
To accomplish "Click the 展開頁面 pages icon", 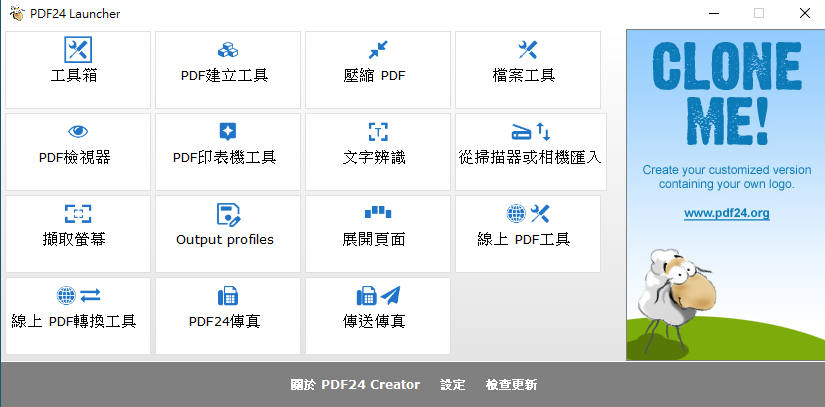I will click(378, 212).
